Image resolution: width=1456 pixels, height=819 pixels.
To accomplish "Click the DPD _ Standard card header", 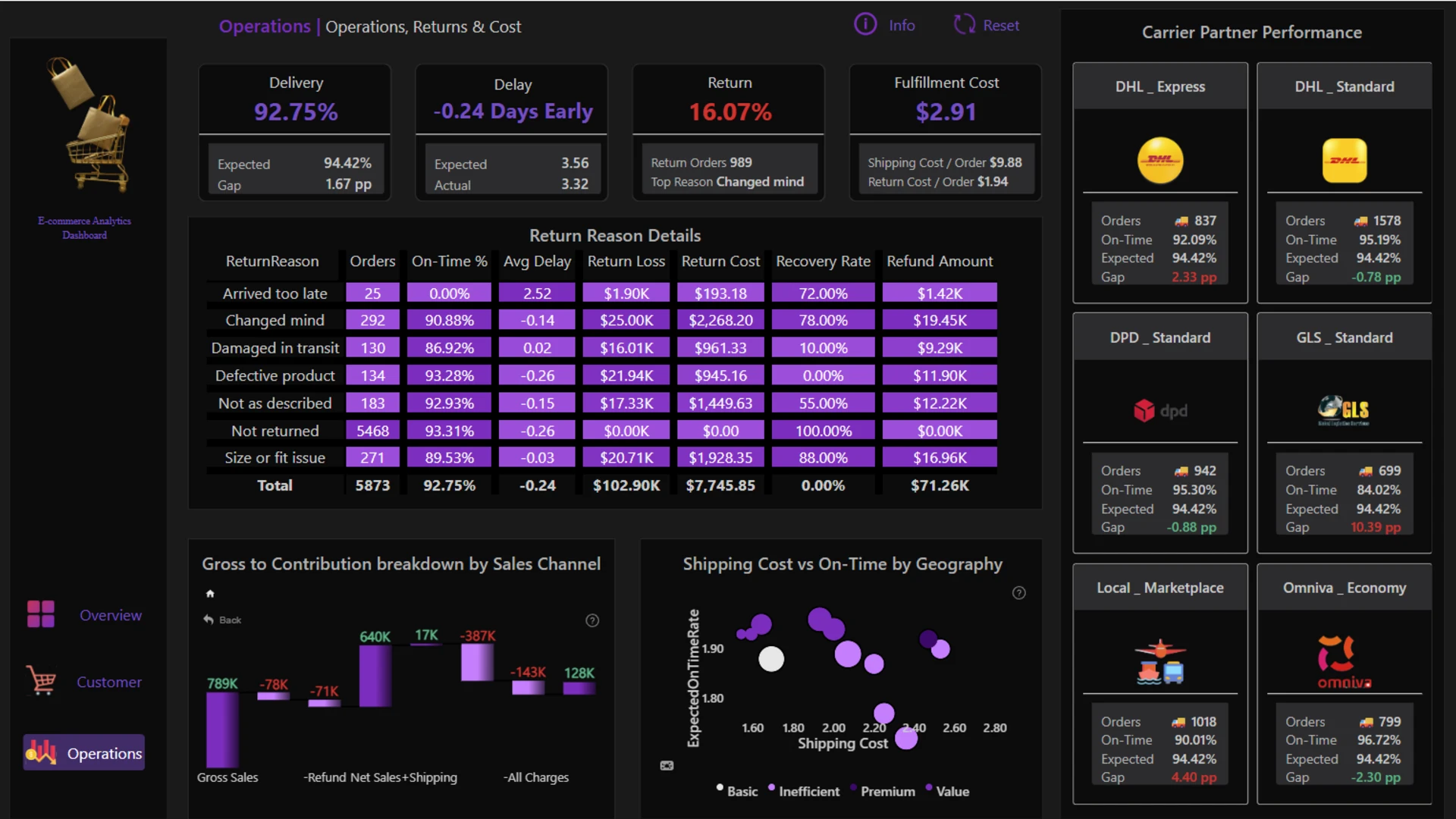I will (x=1160, y=337).
